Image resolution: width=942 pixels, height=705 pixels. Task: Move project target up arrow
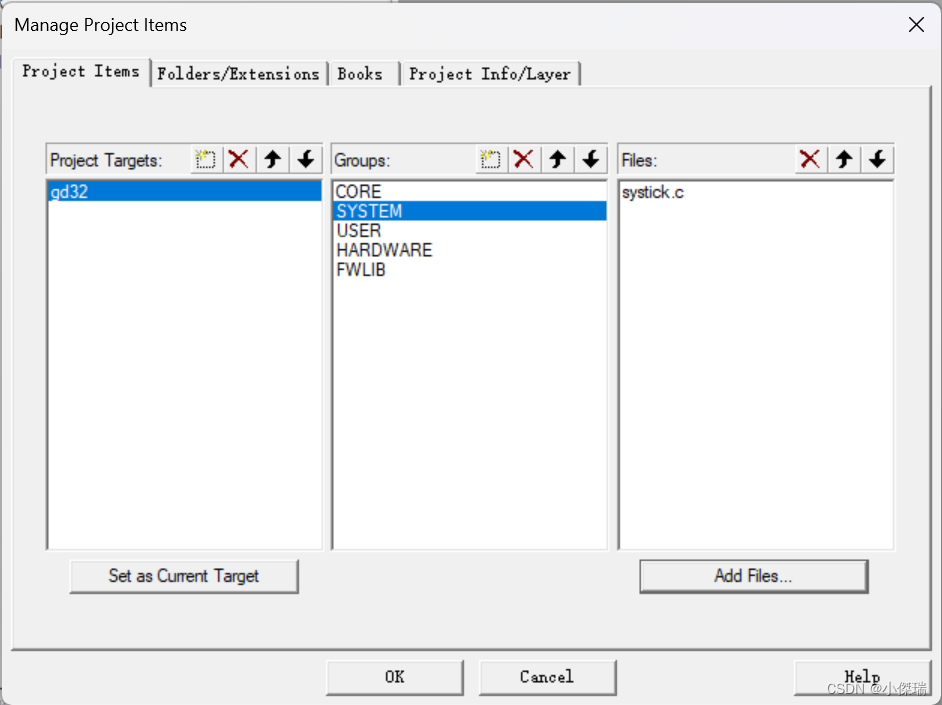[273, 159]
